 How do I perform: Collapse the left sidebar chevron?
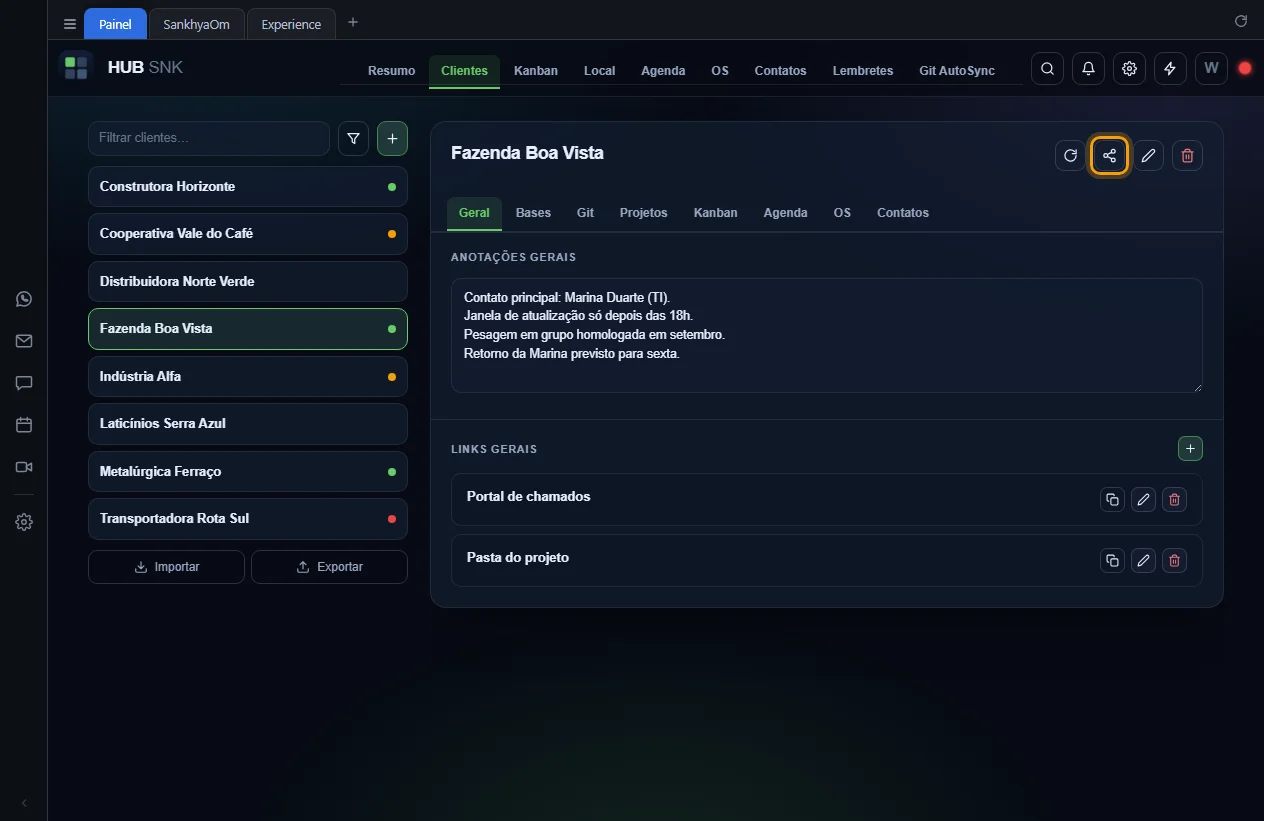click(24, 803)
